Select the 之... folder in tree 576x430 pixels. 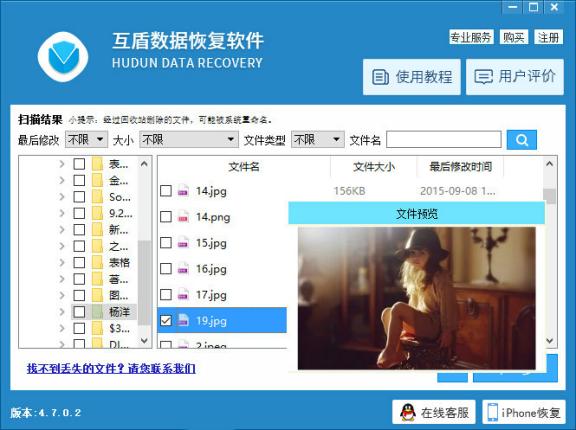[119, 246]
